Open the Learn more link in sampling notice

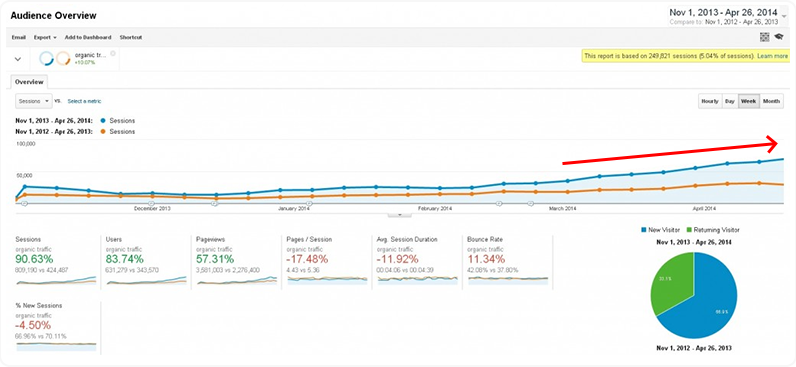pyautogui.click(x=773, y=56)
